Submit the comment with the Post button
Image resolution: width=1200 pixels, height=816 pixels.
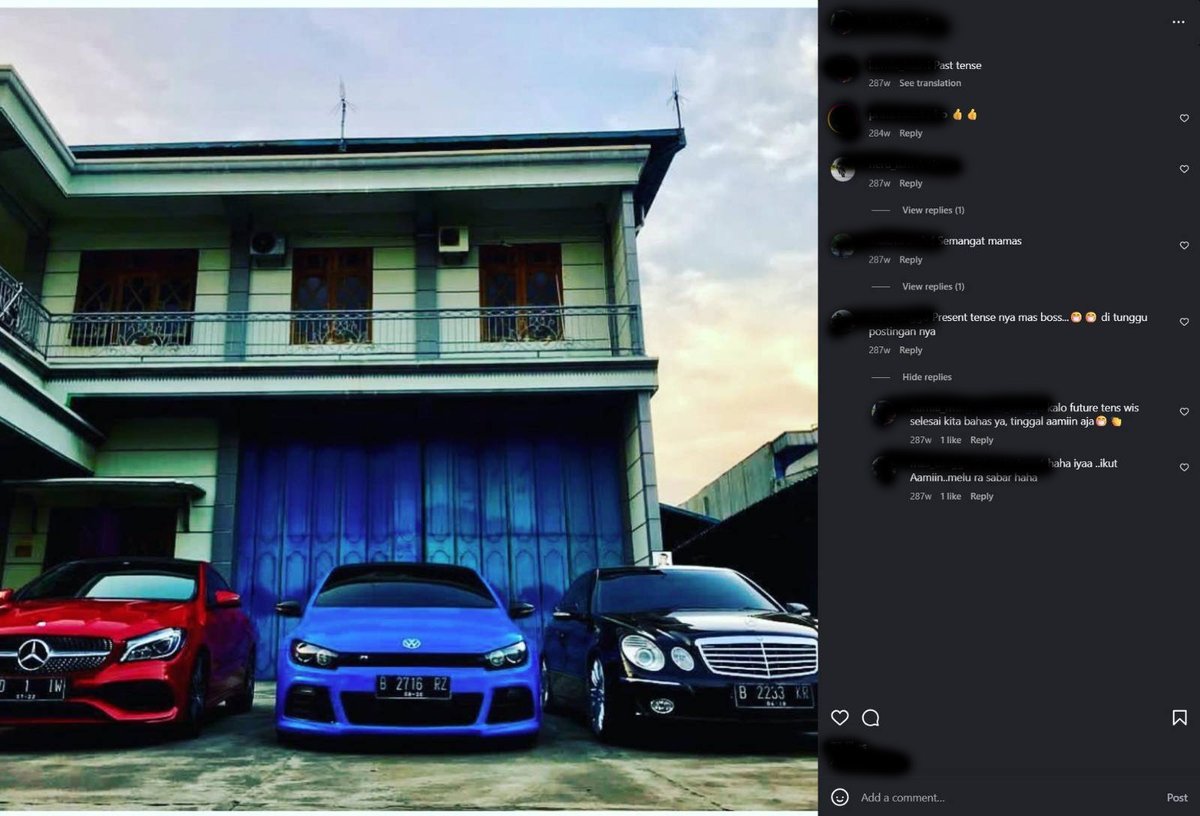click(x=1177, y=797)
